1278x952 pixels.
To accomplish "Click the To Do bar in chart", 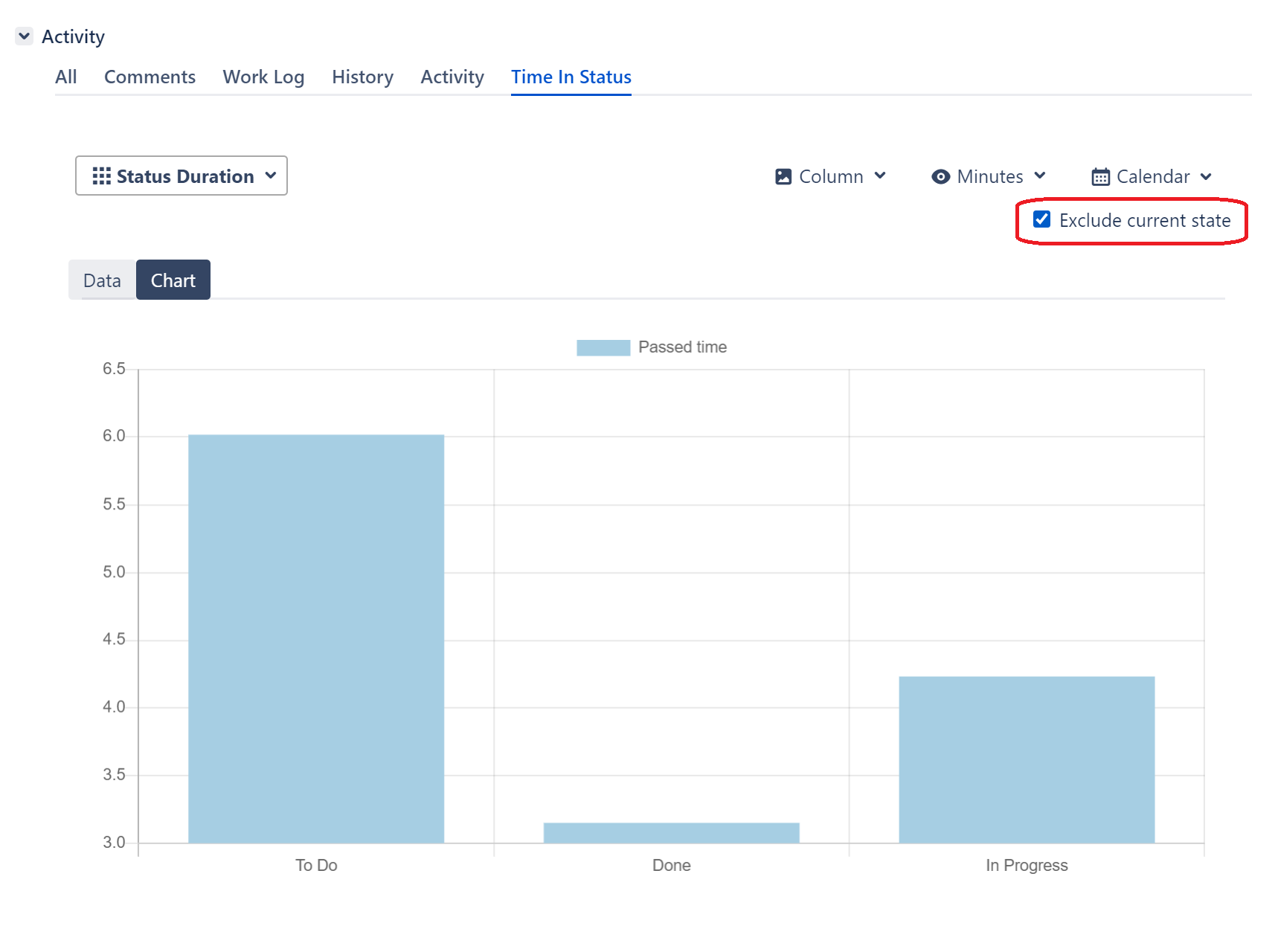I will coord(316,638).
